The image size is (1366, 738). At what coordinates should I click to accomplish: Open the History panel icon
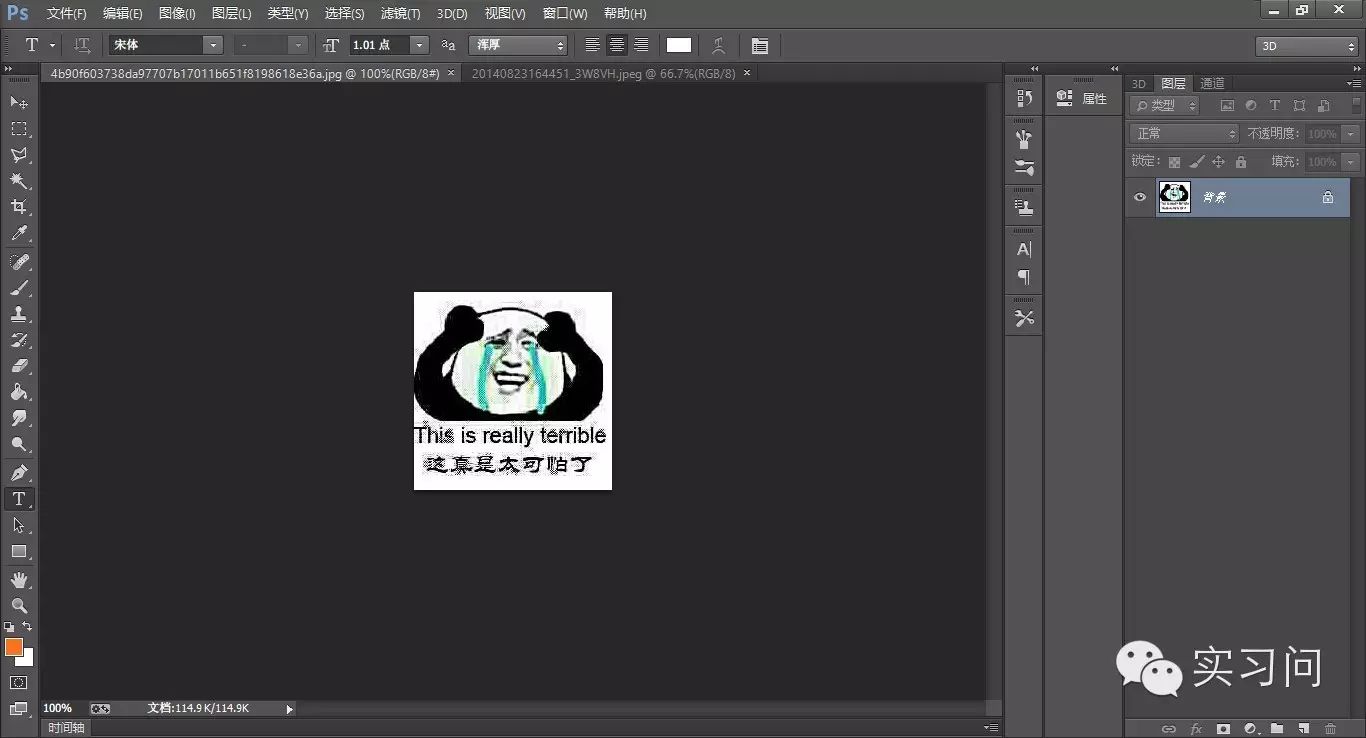[1024, 98]
